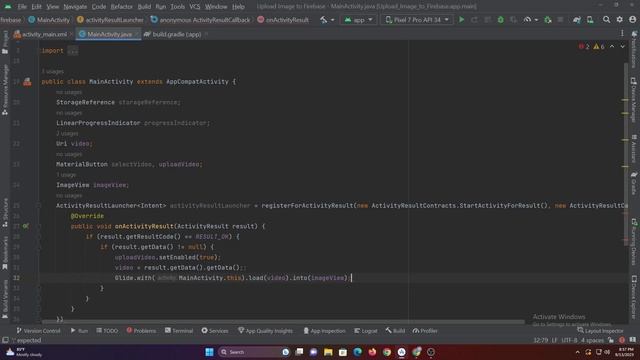The image size is (640, 360).
Task: Expand the folded import block
Action: [x=73, y=51]
